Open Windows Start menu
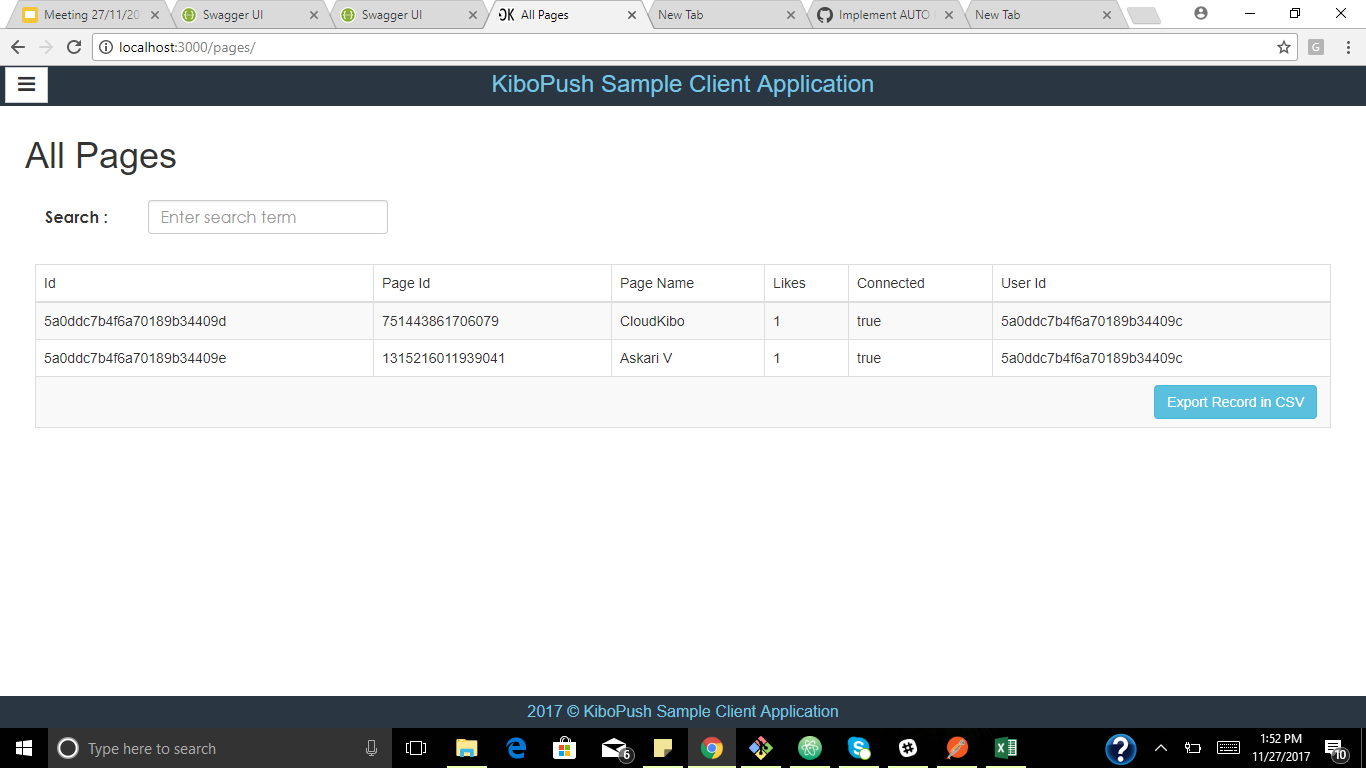 coord(24,748)
